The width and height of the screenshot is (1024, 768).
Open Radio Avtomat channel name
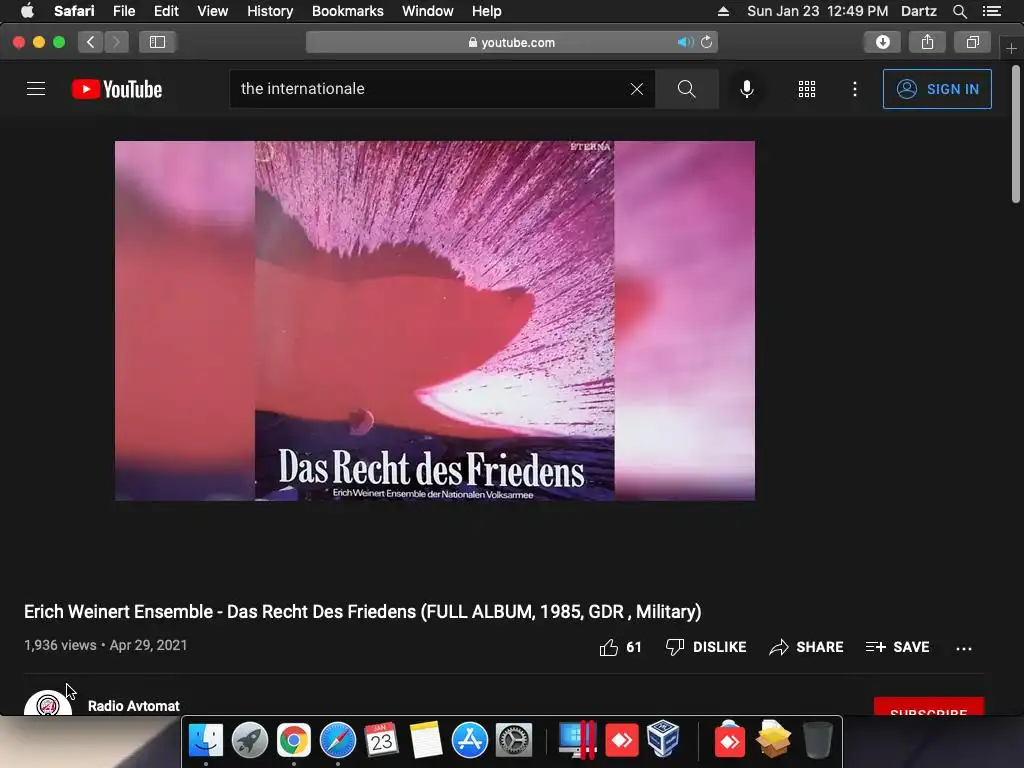(133, 706)
